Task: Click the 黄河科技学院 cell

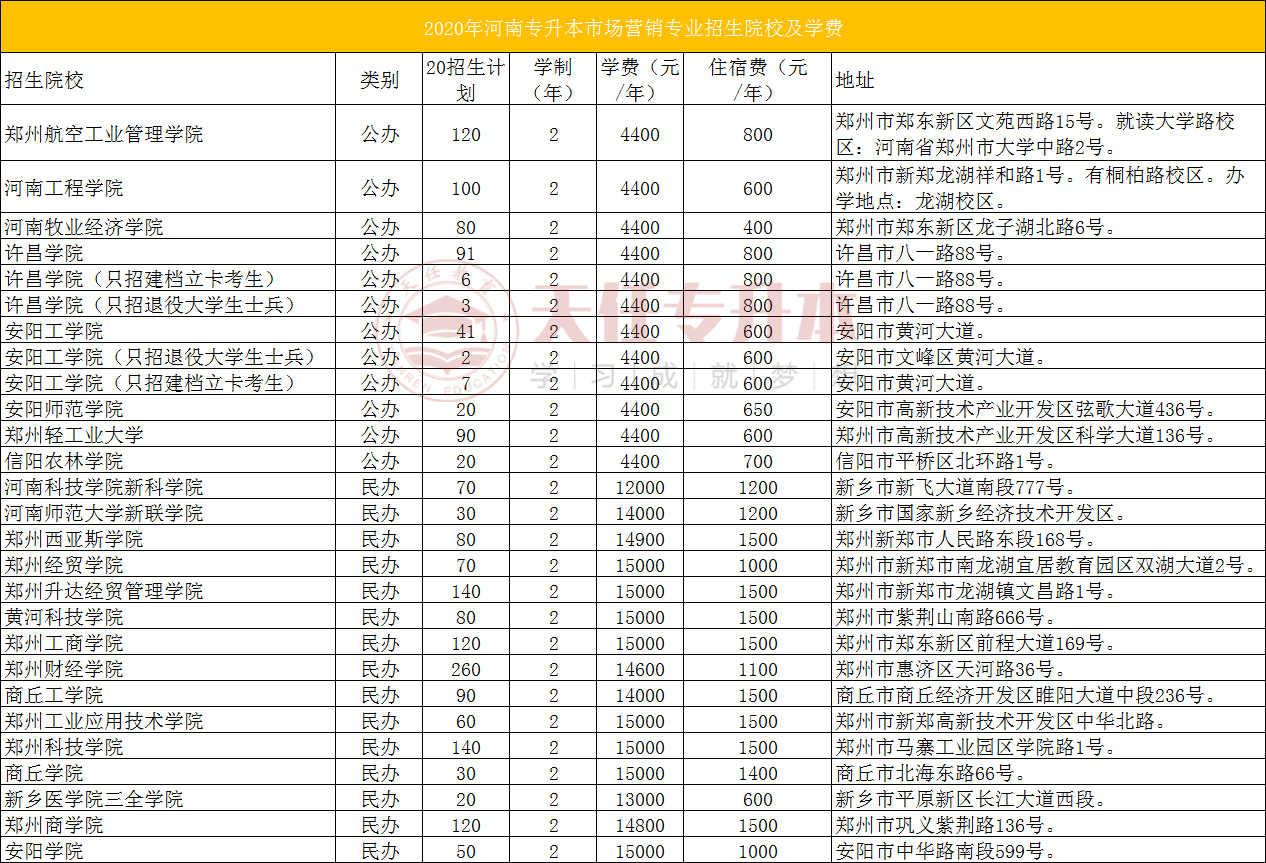Action: pos(64,617)
